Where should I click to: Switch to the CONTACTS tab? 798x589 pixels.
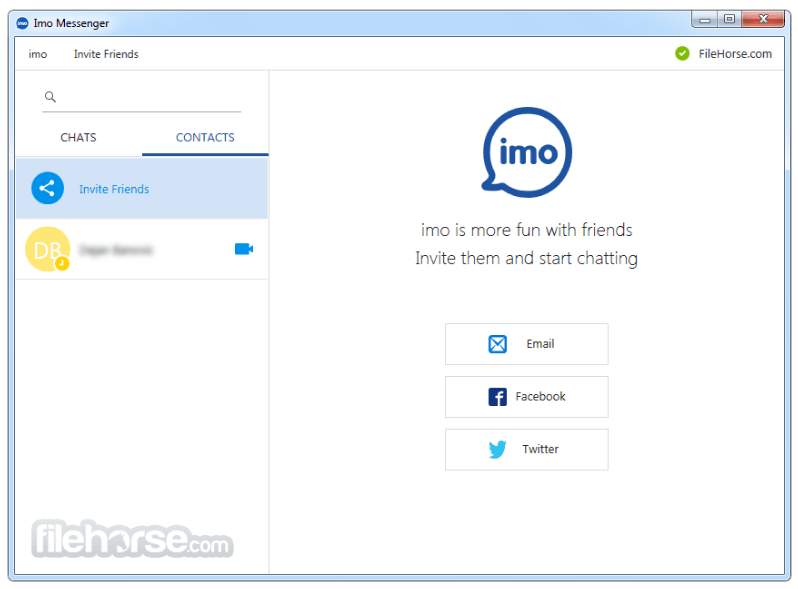click(x=205, y=137)
